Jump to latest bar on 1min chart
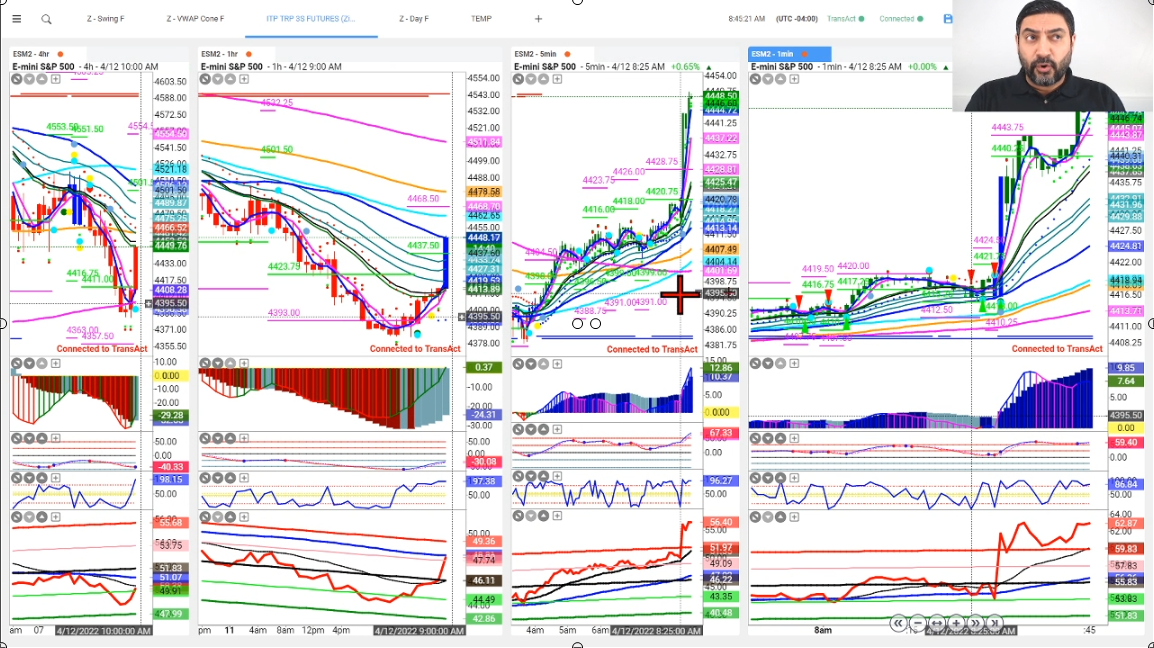This screenshot has width=1154, height=648. (995, 623)
